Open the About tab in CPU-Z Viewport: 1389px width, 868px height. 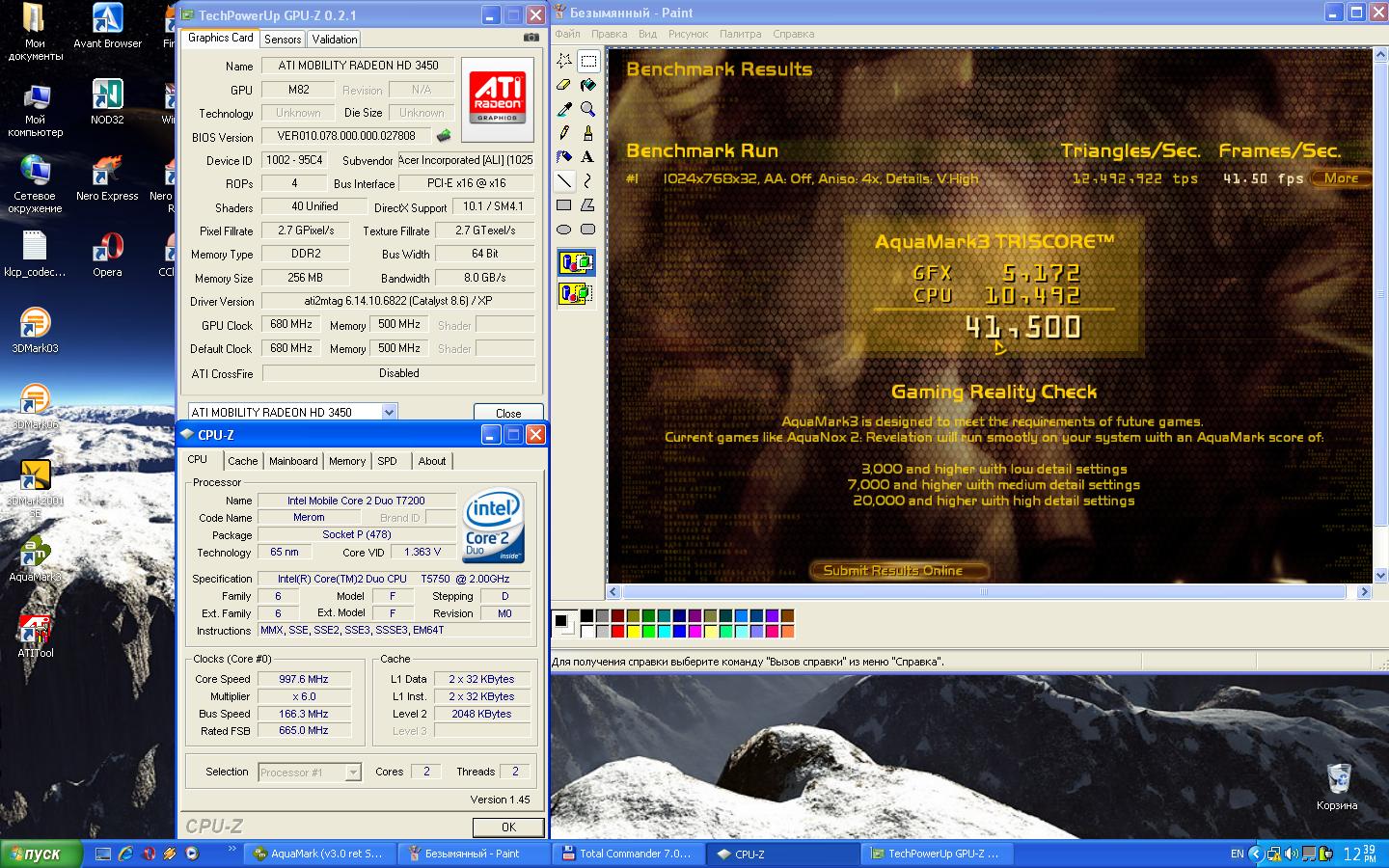432,461
